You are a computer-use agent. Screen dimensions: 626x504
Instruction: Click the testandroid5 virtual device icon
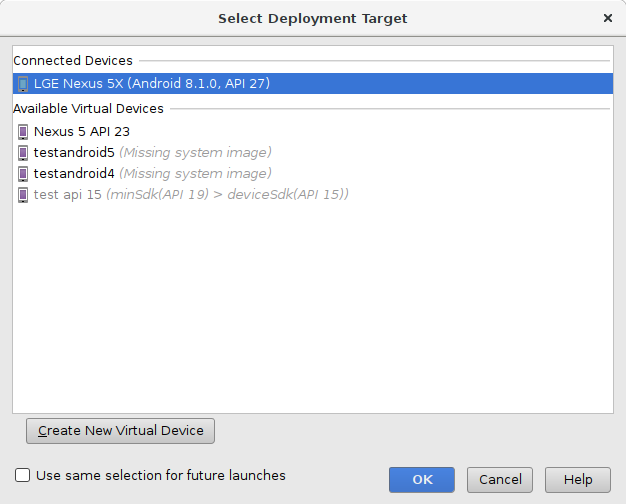pyautogui.click(x=23, y=152)
